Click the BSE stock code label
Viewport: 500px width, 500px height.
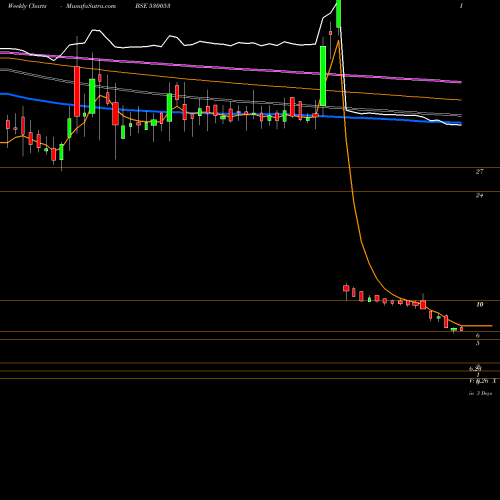click(153, 6)
